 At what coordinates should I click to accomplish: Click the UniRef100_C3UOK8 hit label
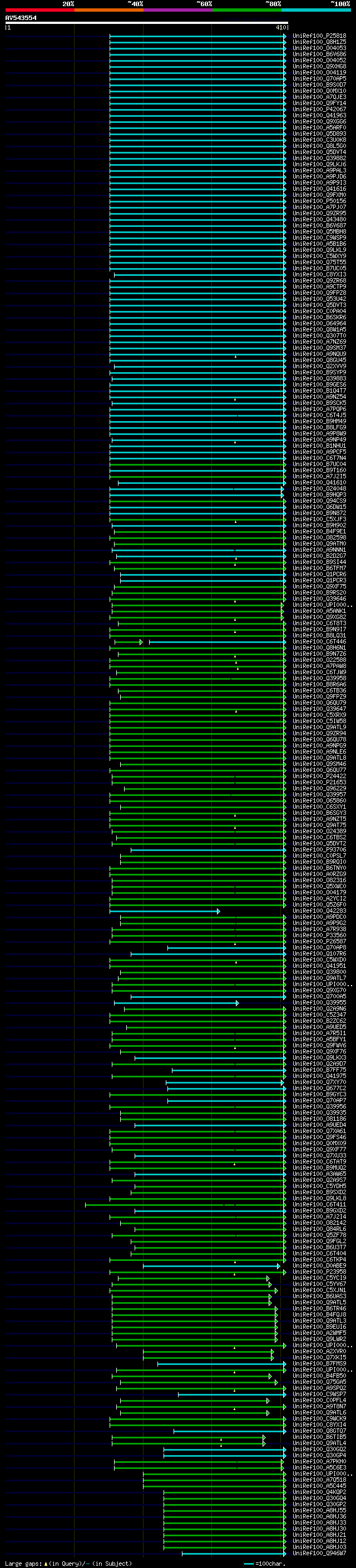pos(319,140)
